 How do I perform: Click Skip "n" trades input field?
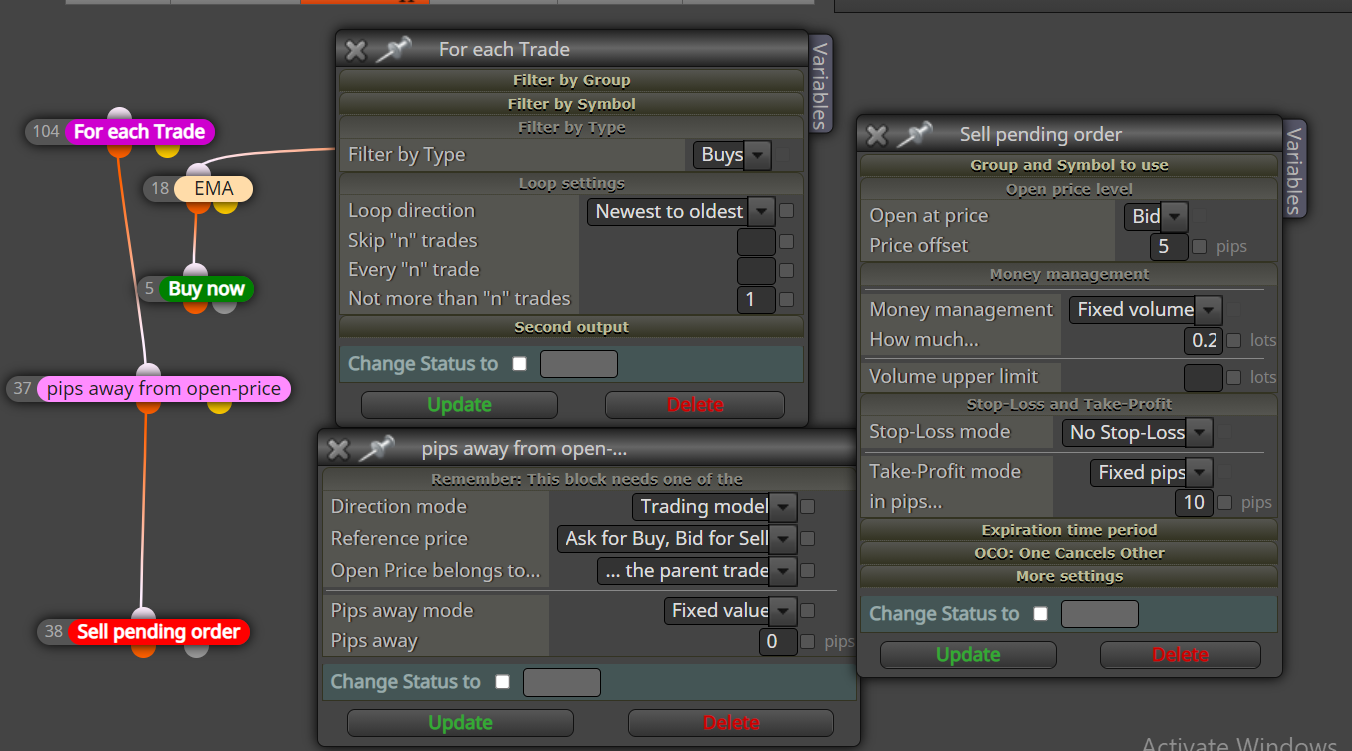coord(756,241)
